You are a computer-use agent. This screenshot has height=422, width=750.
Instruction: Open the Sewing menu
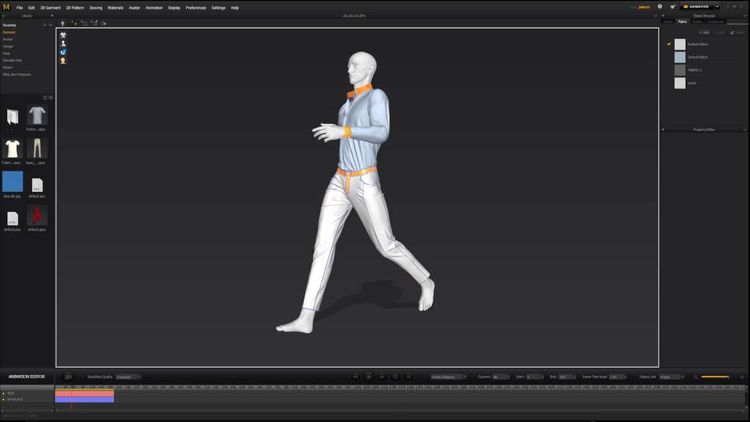96,8
